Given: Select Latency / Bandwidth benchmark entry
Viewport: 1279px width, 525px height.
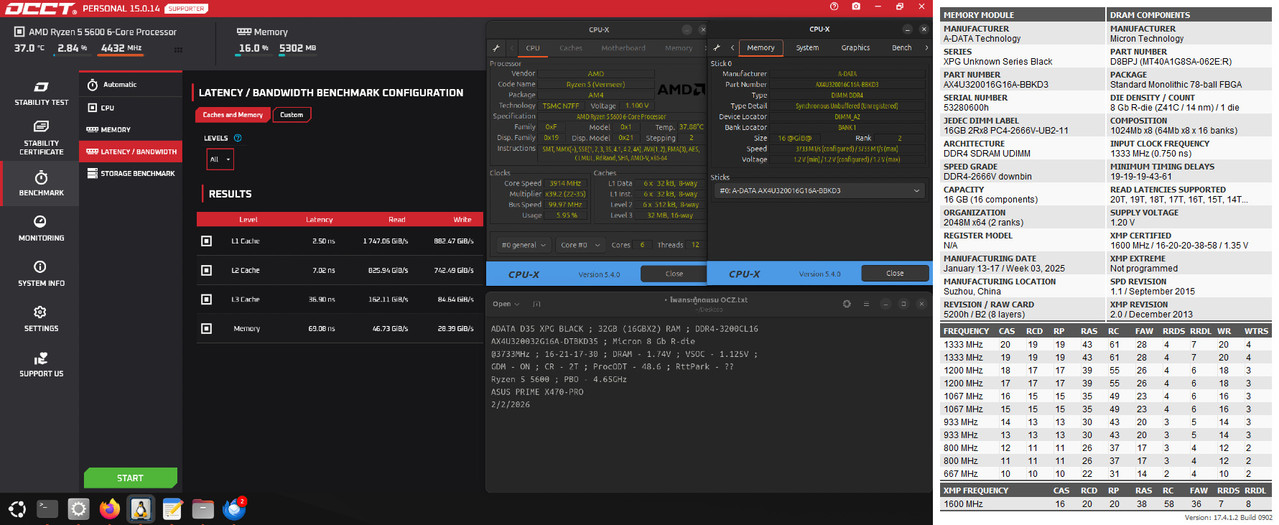Looking at the screenshot, I should pyautogui.click(x=130, y=152).
